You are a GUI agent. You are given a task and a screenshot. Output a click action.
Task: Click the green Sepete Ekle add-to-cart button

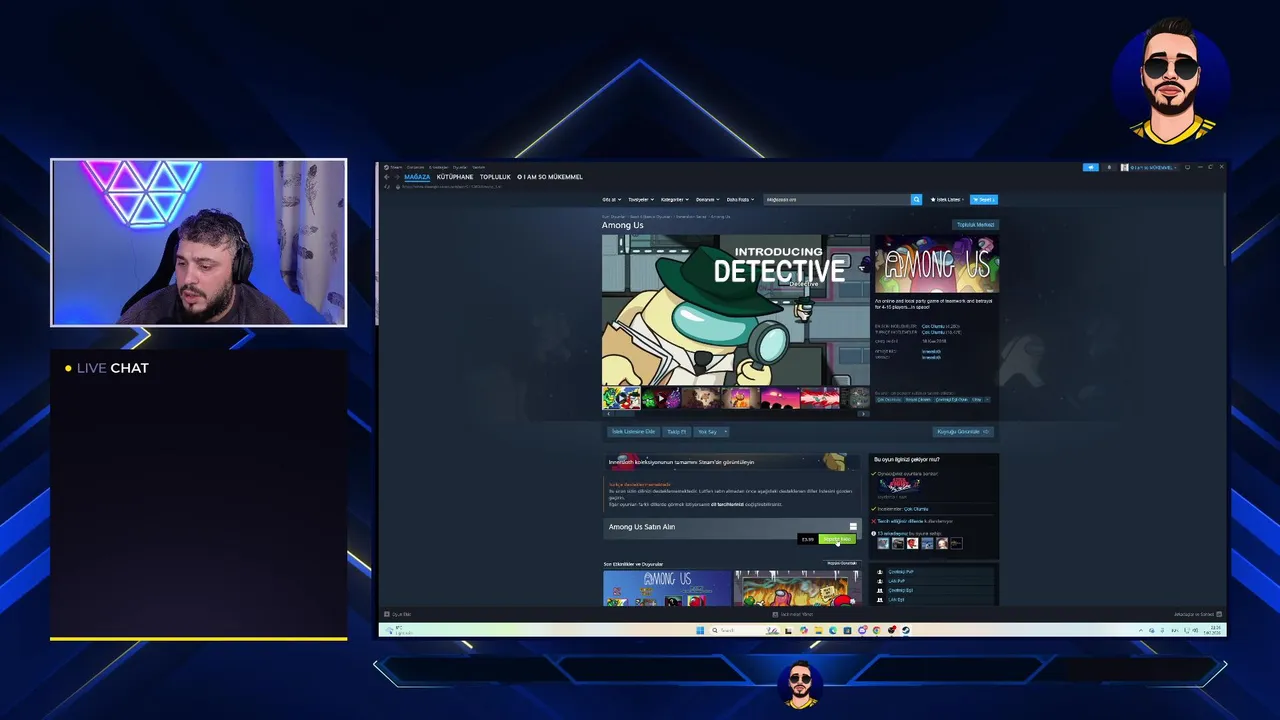point(837,539)
